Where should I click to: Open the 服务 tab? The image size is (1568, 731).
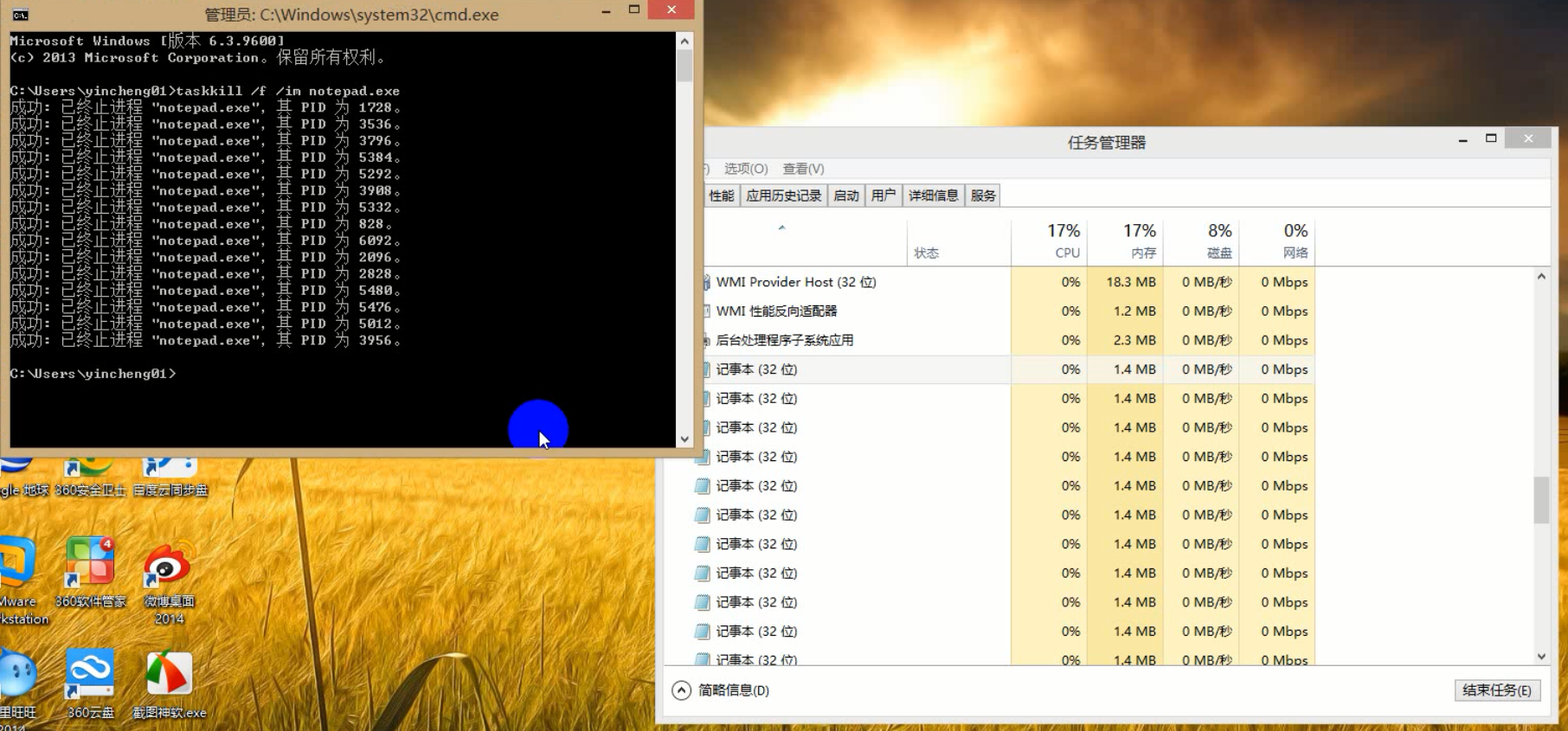983,196
